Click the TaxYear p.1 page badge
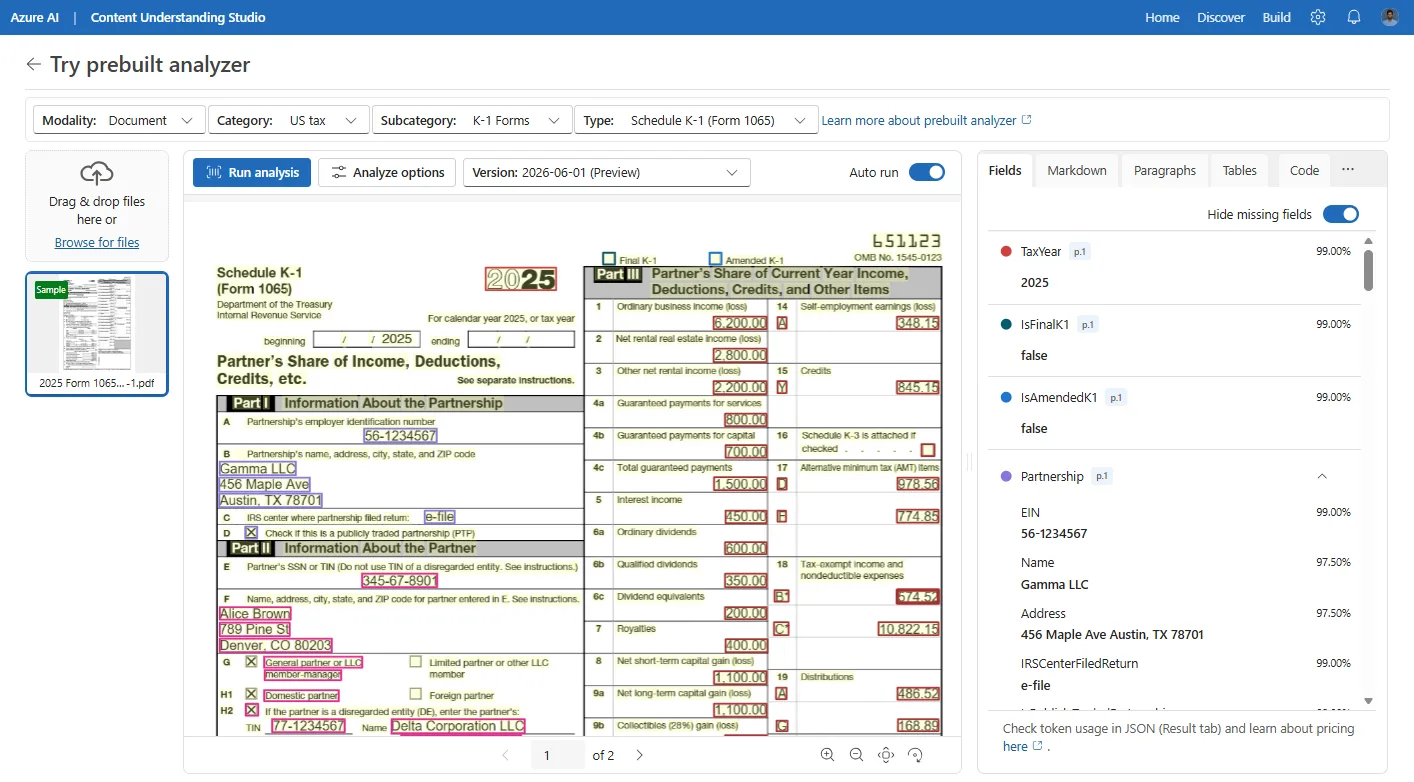Image resolution: width=1414 pixels, height=782 pixels. pos(1079,252)
